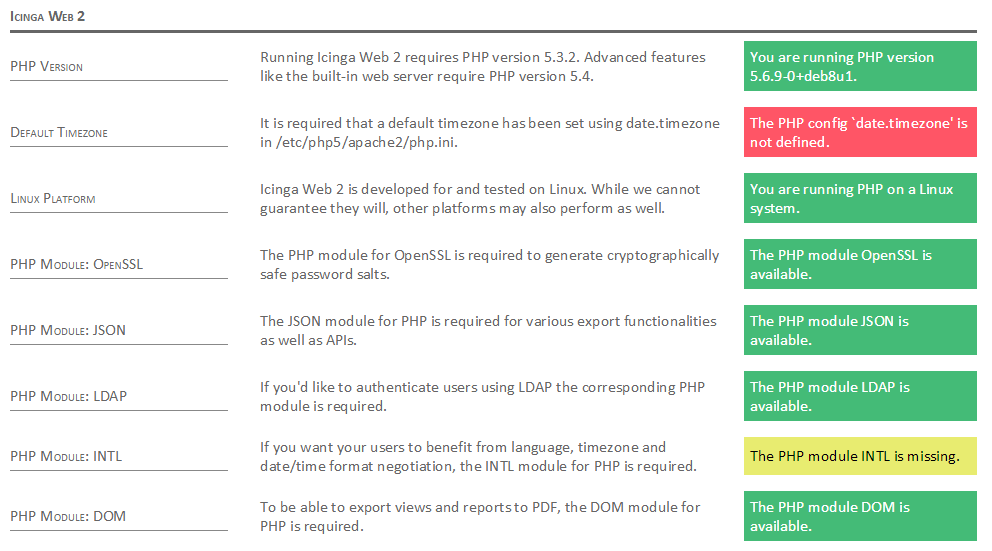Click the PHP Module: DOM label

point(68,517)
